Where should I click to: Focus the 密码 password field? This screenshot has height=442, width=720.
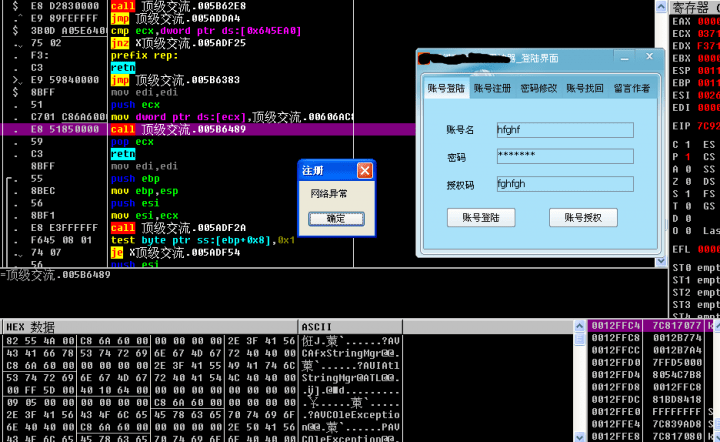click(565, 156)
